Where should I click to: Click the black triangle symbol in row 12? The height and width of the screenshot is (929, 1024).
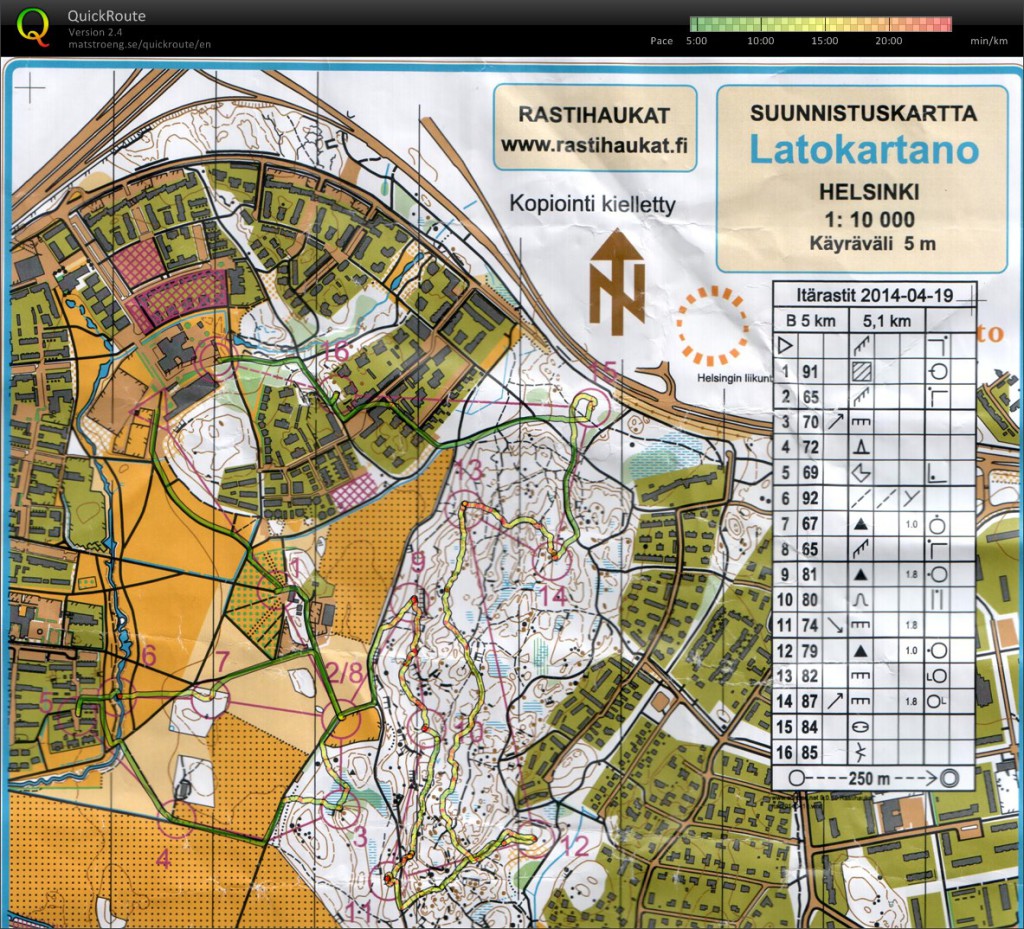point(861,650)
